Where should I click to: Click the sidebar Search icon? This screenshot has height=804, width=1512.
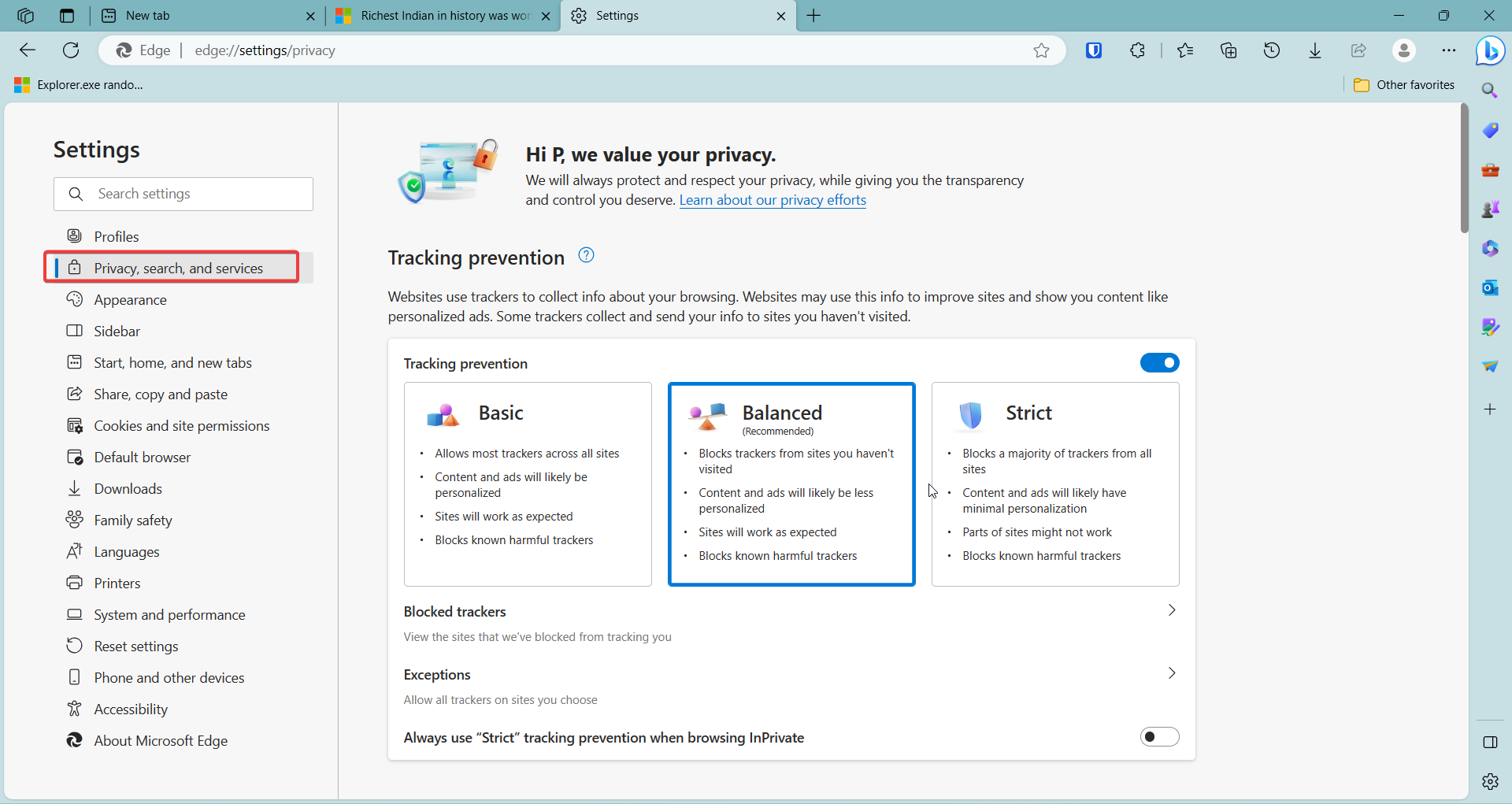pyautogui.click(x=1489, y=91)
